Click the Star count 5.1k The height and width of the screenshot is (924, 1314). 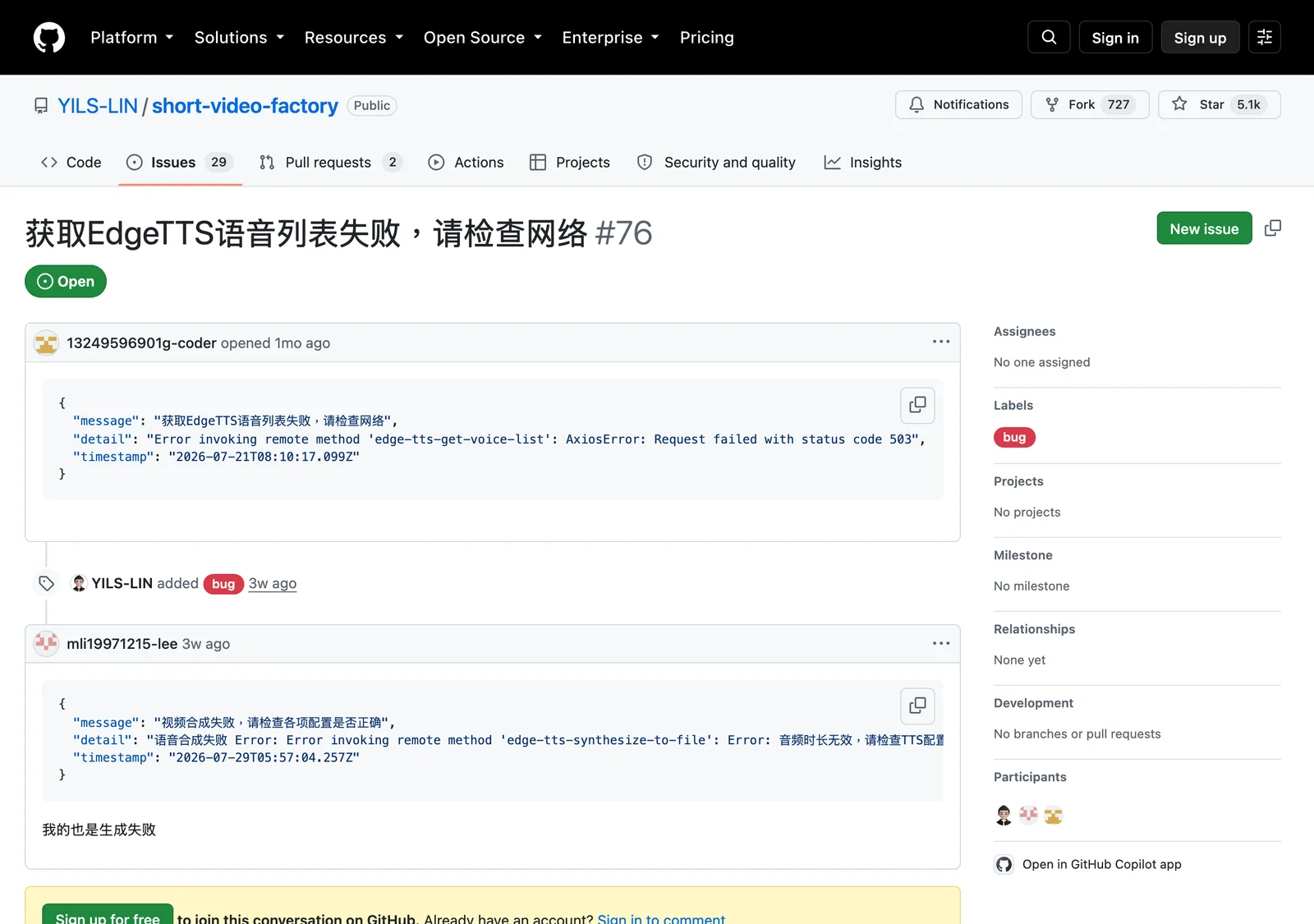click(x=1248, y=104)
